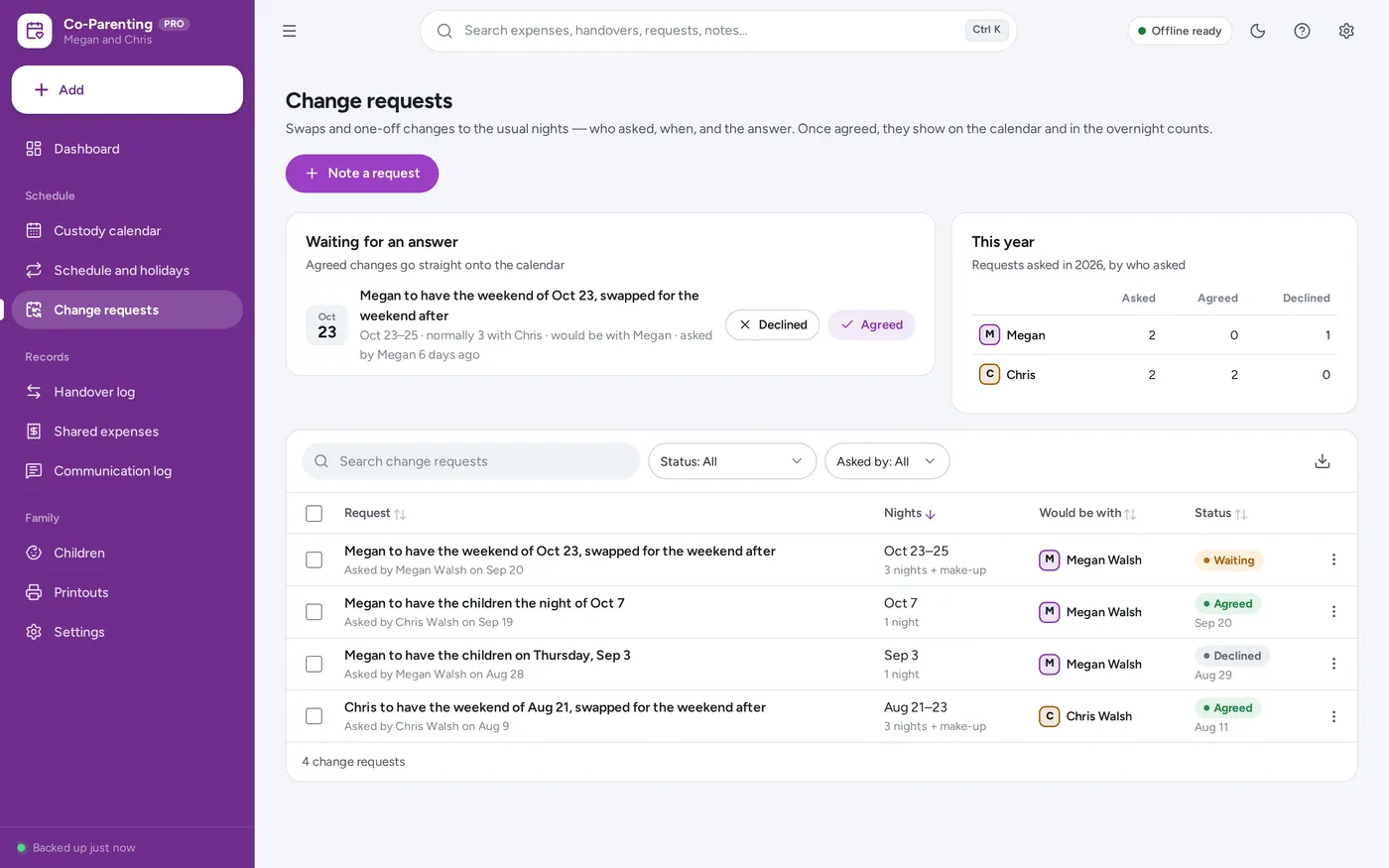Sort by the Nights column

(910, 513)
